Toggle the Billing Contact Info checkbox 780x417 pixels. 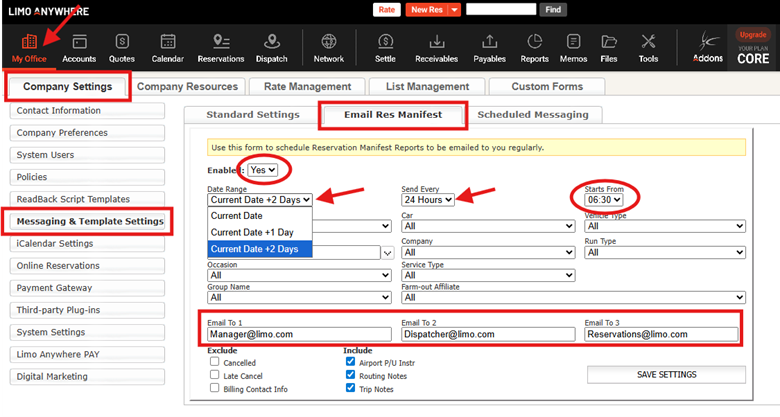click(x=215, y=388)
